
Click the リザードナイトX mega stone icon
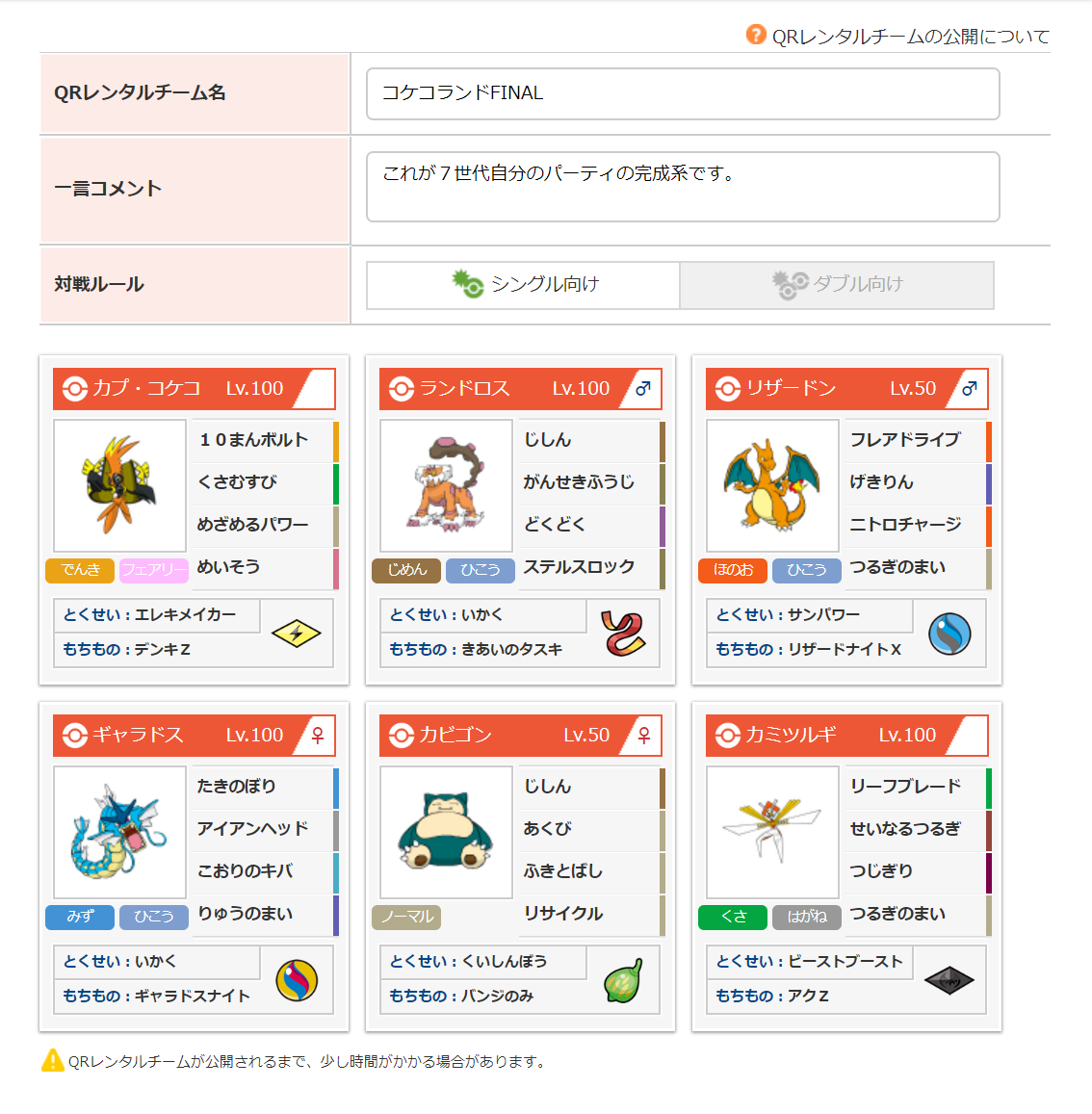pyautogui.click(x=949, y=634)
